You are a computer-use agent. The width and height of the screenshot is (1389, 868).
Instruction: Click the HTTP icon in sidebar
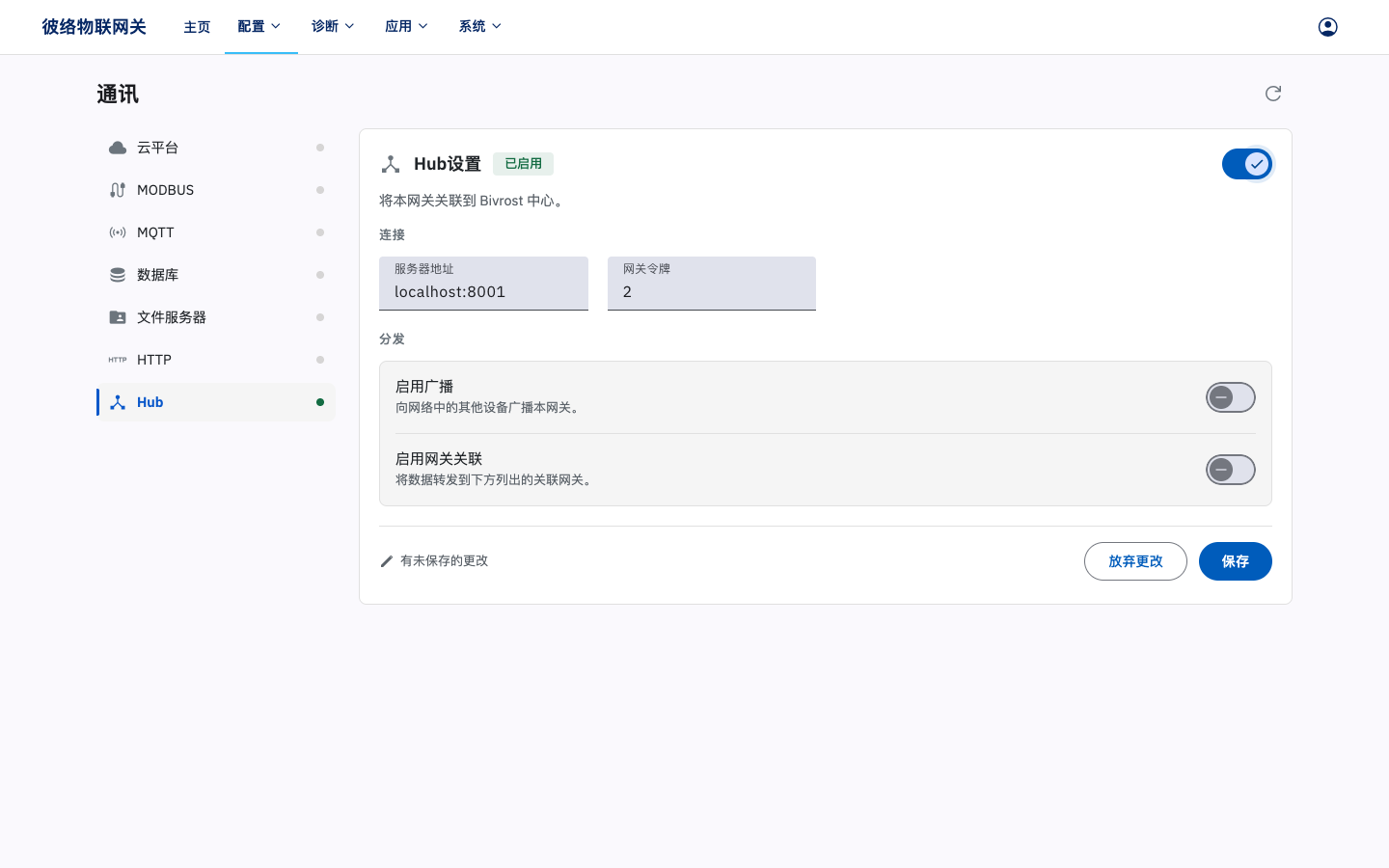click(118, 360)
